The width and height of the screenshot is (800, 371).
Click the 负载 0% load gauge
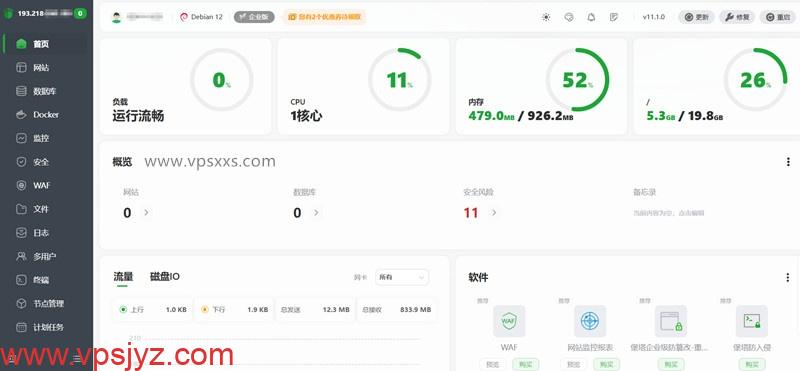221,80
